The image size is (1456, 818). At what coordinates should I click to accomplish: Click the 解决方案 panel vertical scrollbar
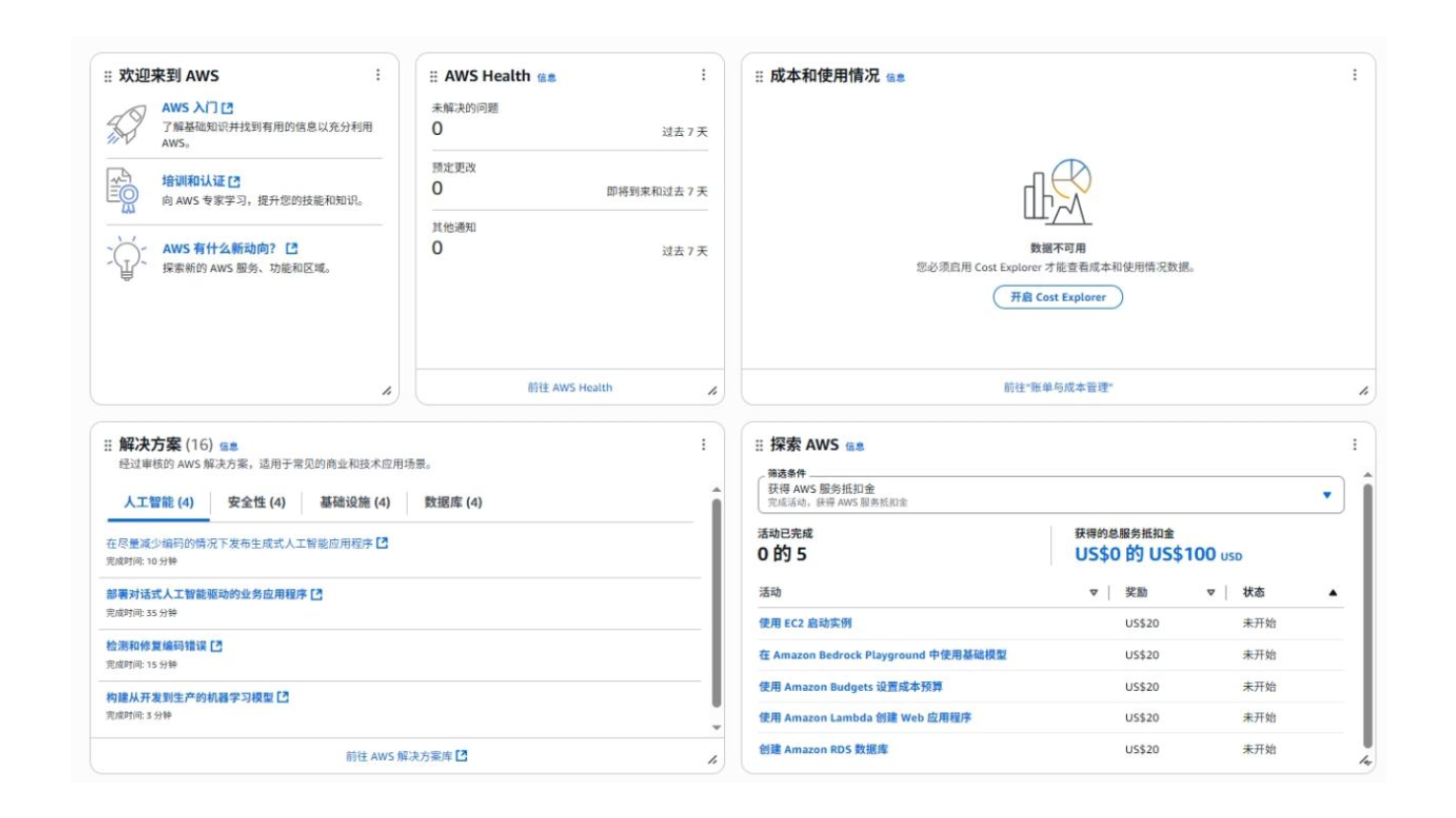(716, 601)
